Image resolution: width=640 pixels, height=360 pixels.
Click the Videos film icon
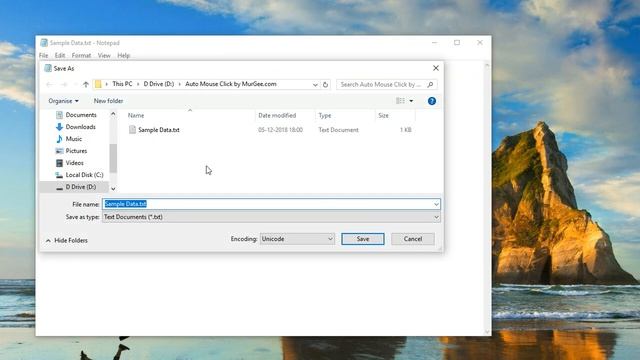[59, 163]
